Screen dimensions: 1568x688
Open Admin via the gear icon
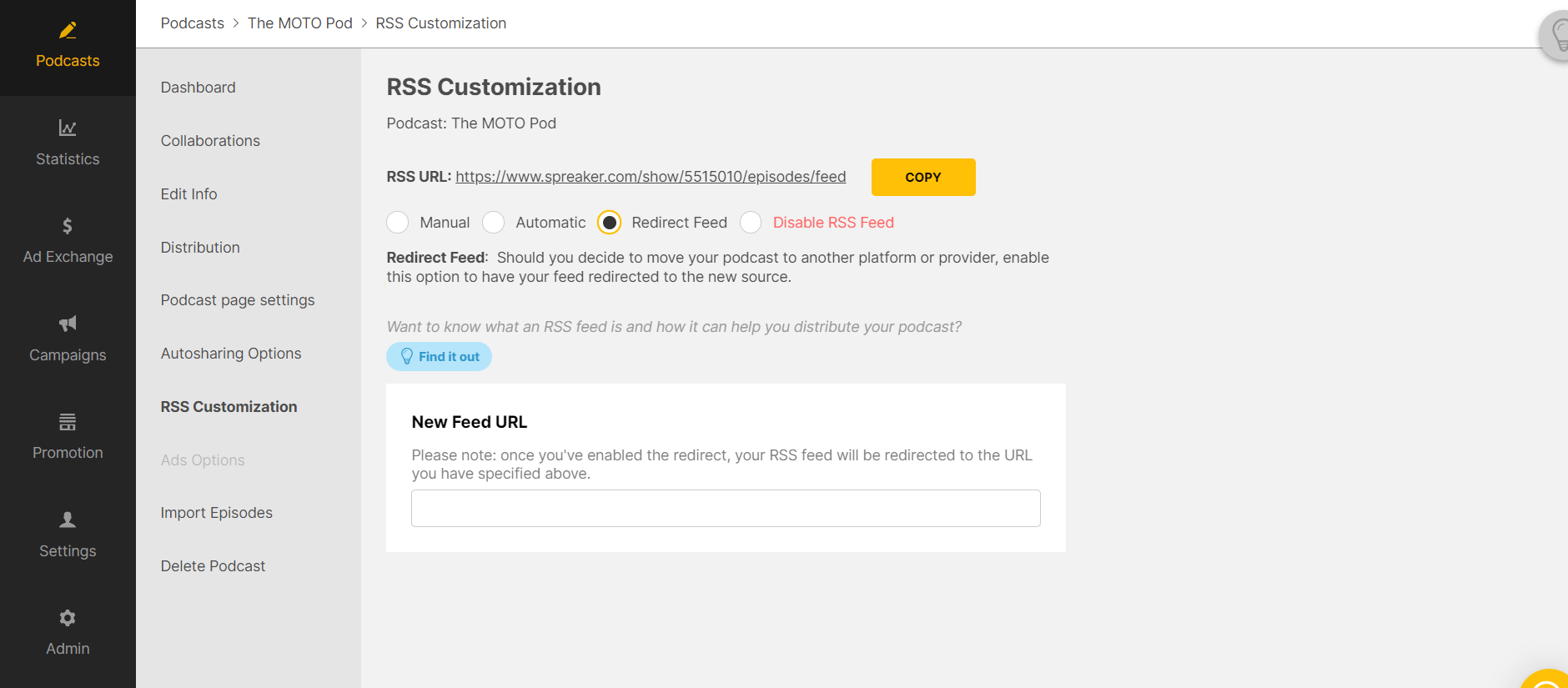68,618
